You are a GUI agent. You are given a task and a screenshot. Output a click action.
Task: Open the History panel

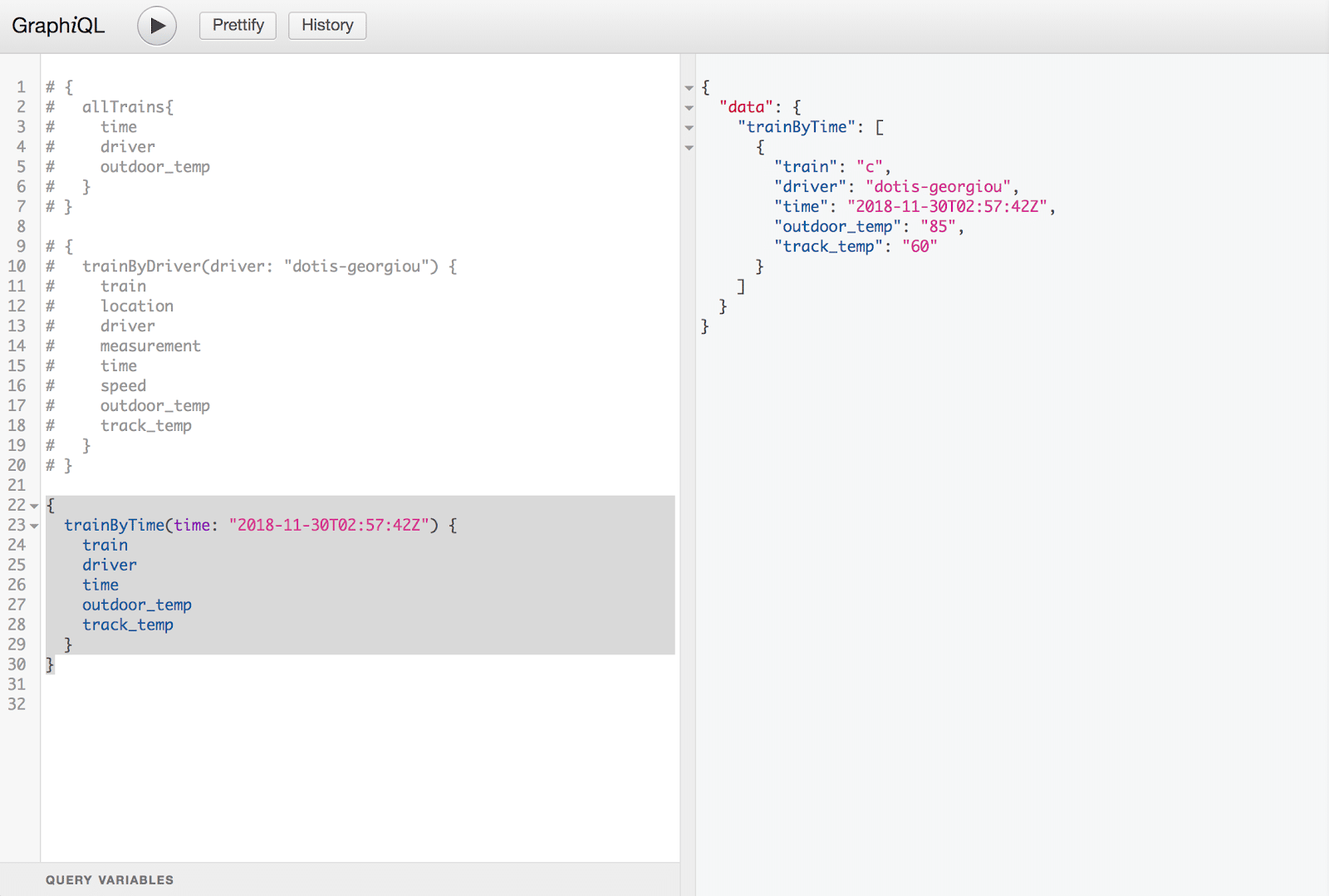[x=327, y=26]
